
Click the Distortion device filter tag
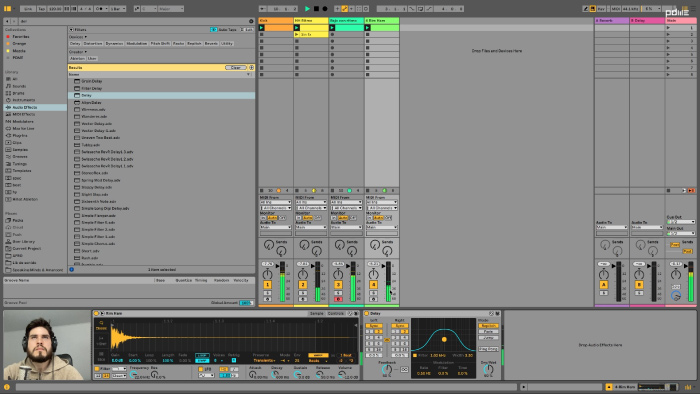(x=93, y=44)
